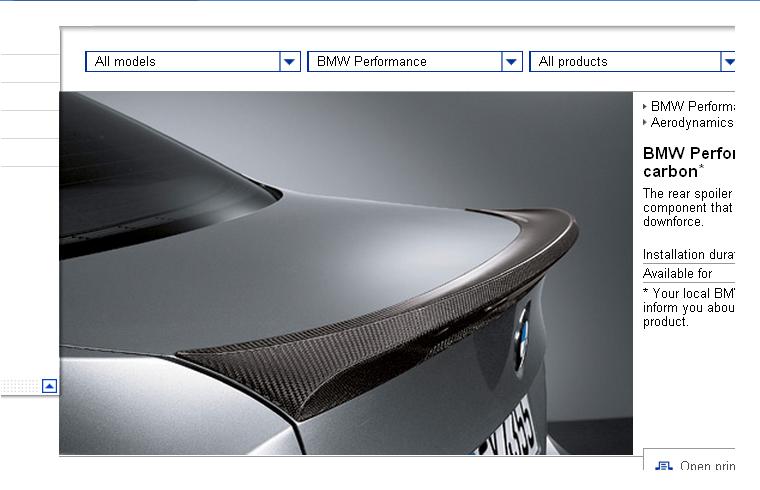Click the arrow bullet before Aerodynamics
This screenshot has width=760, height=490.
645,123
